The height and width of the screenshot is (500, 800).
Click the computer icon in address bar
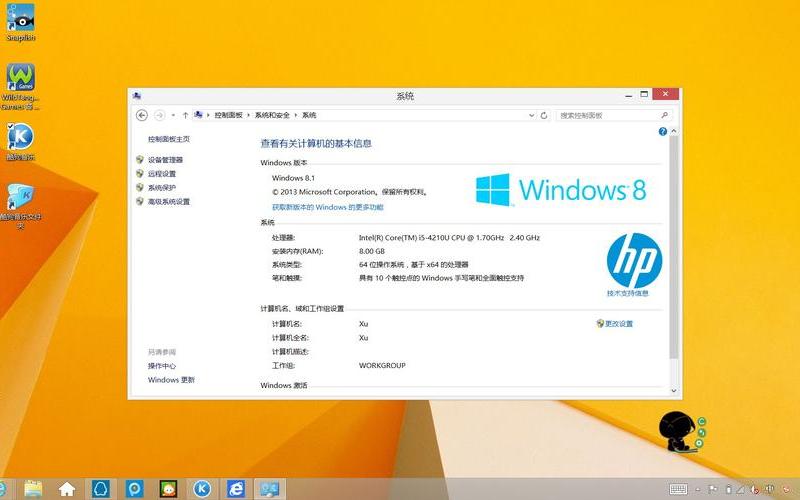tap(198, 115)
